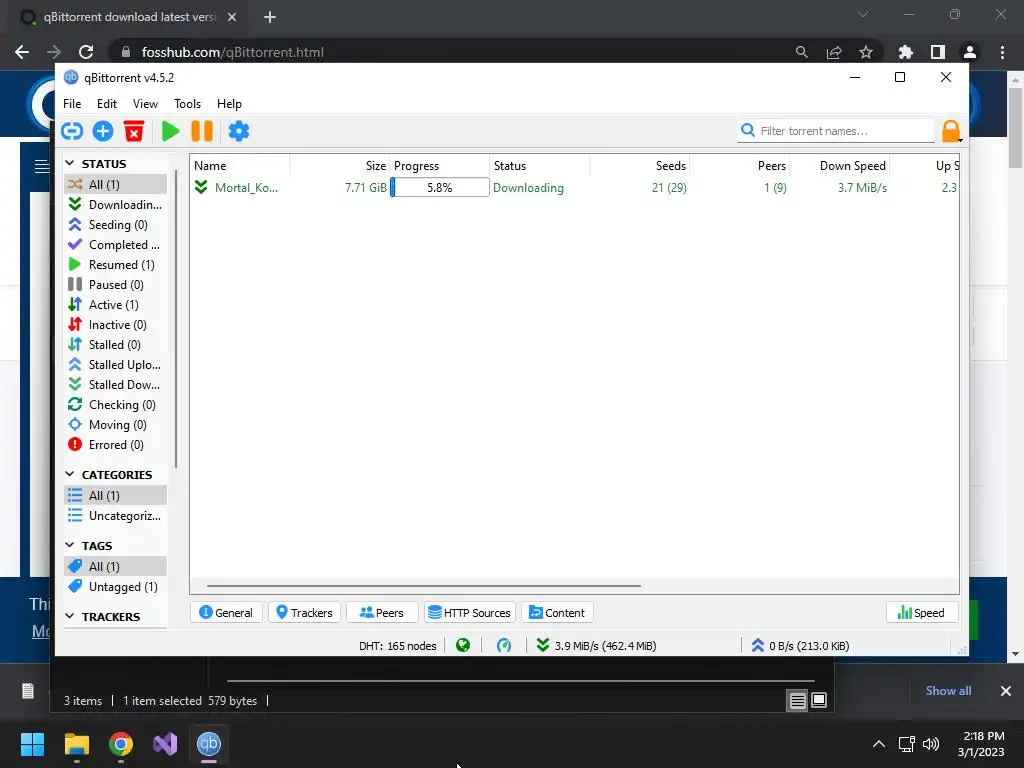The width and height of the screenshot is (1024, 768).
Task: Select the Completed status filter
Action: [116, 245]
